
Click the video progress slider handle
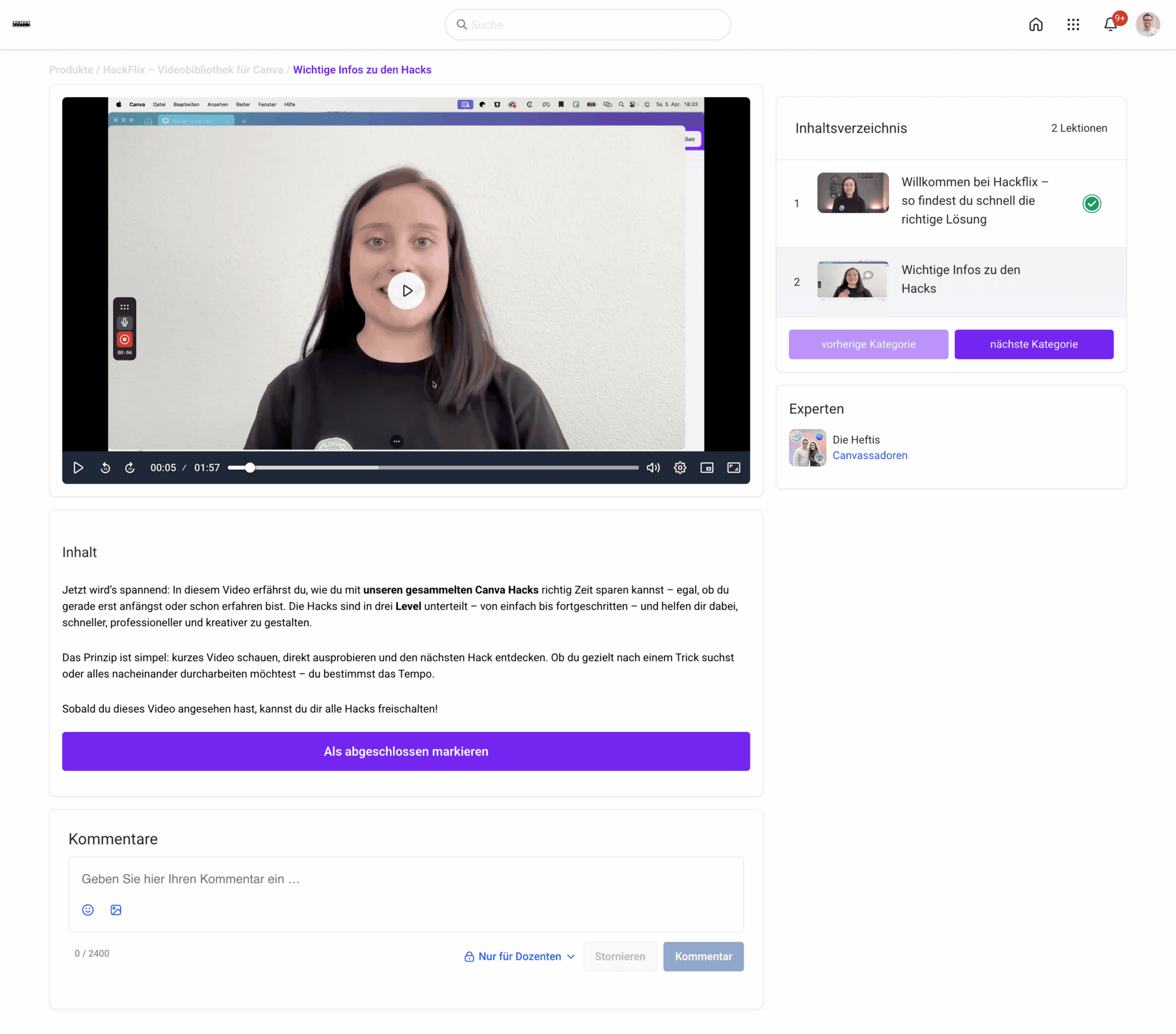click(250, 468)
